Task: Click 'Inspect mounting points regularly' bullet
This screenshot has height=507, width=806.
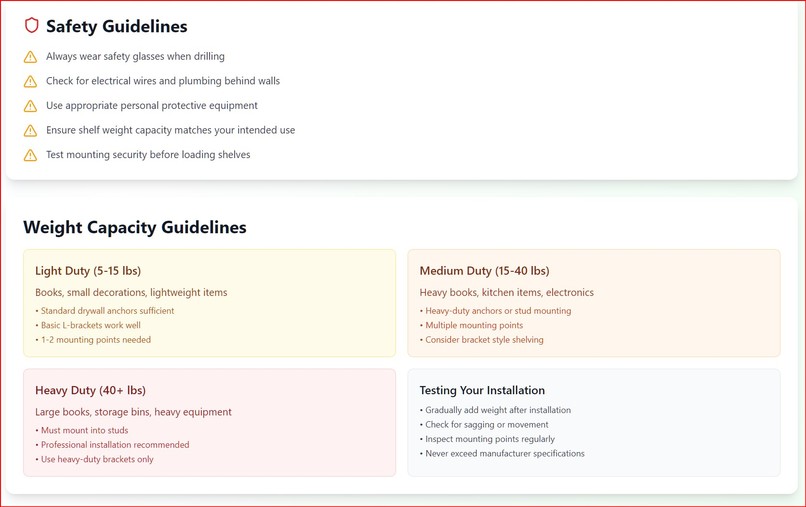Action: tap(487, 439)
